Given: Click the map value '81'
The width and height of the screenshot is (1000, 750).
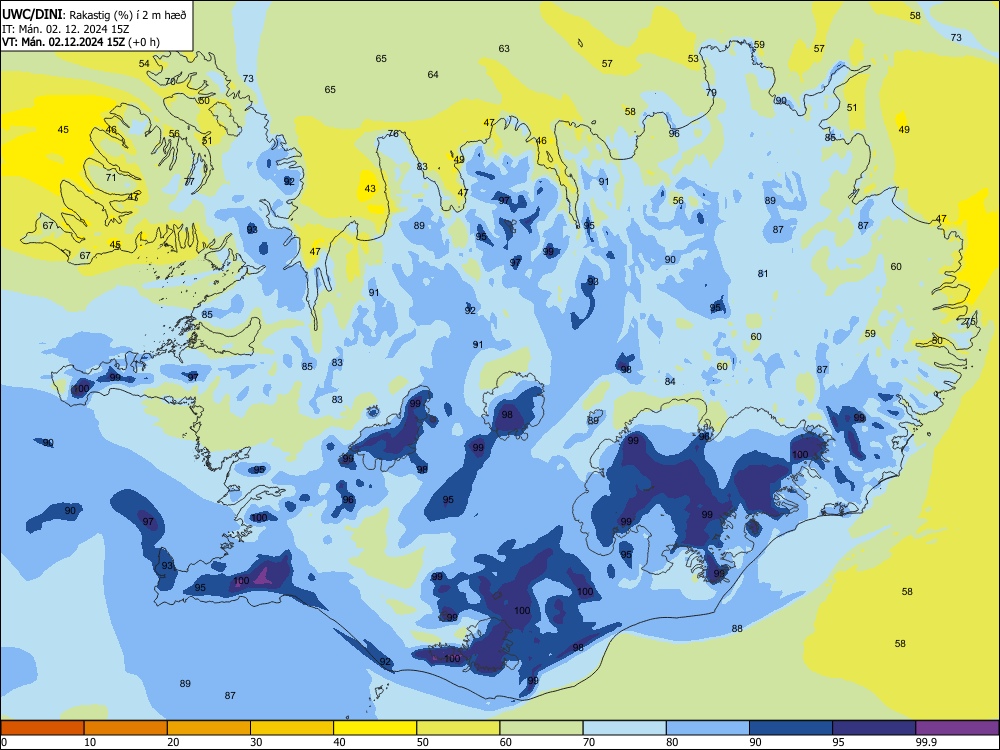Looking at the screenshot, I should [x=763, y=274].
